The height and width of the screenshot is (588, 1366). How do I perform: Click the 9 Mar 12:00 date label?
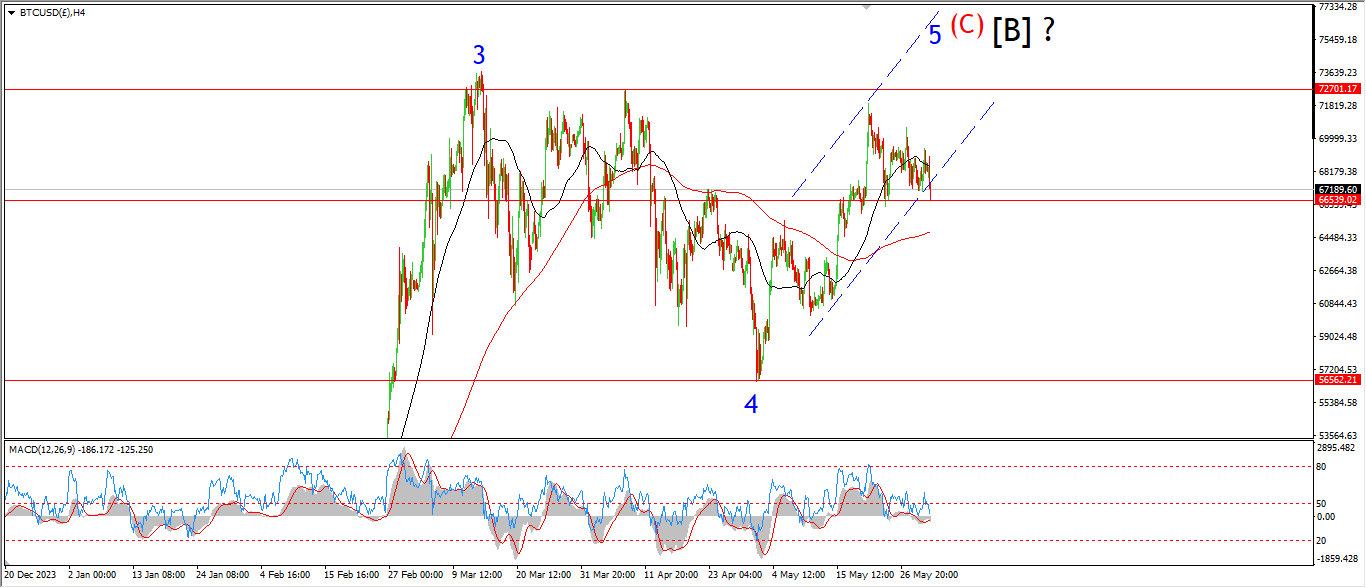(476, 575)
